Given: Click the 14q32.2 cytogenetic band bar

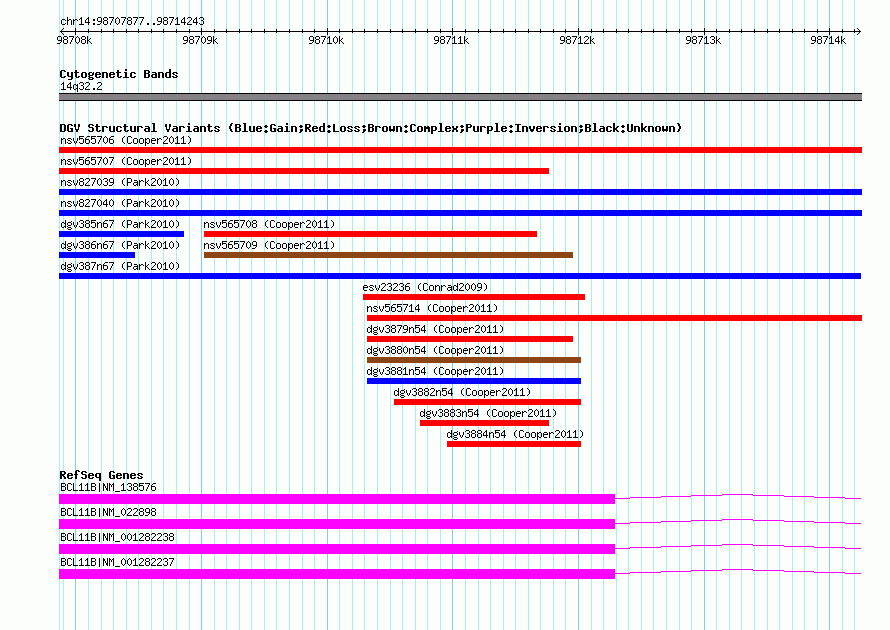Looking at the screenshot, I should coord(460,97).
